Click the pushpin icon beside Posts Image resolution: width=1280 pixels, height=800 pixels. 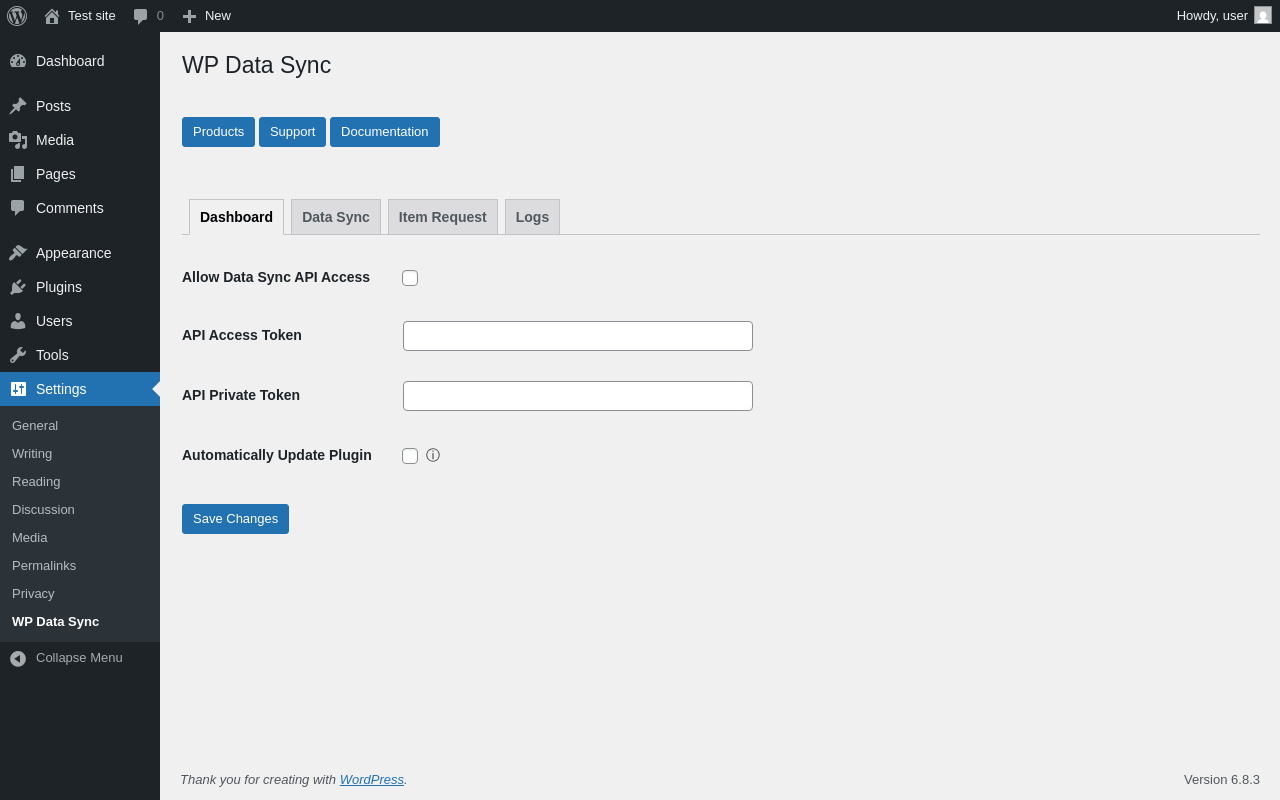[x=18, y=106]
